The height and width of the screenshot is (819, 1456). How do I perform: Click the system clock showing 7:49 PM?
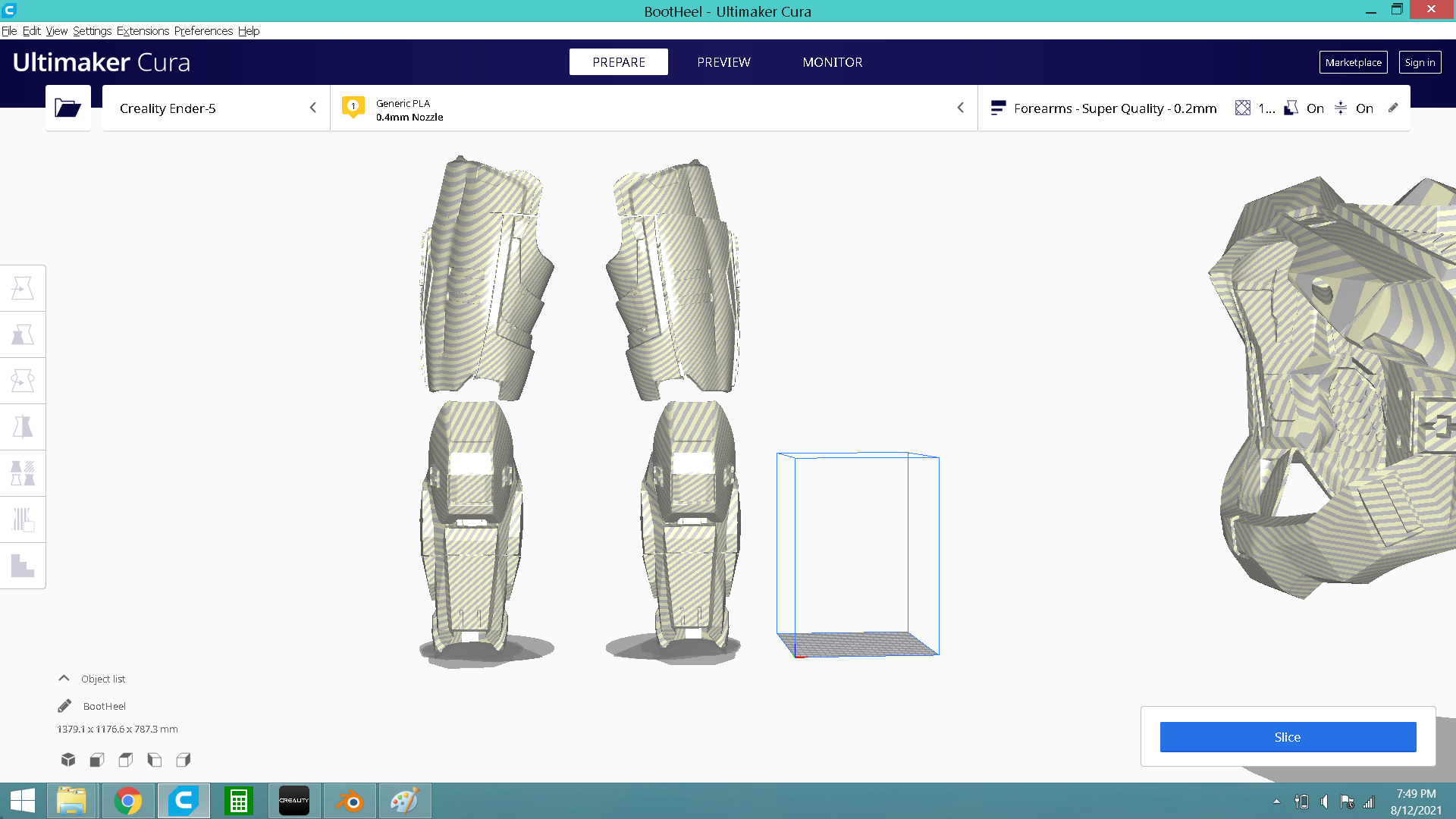(1416, 793)
